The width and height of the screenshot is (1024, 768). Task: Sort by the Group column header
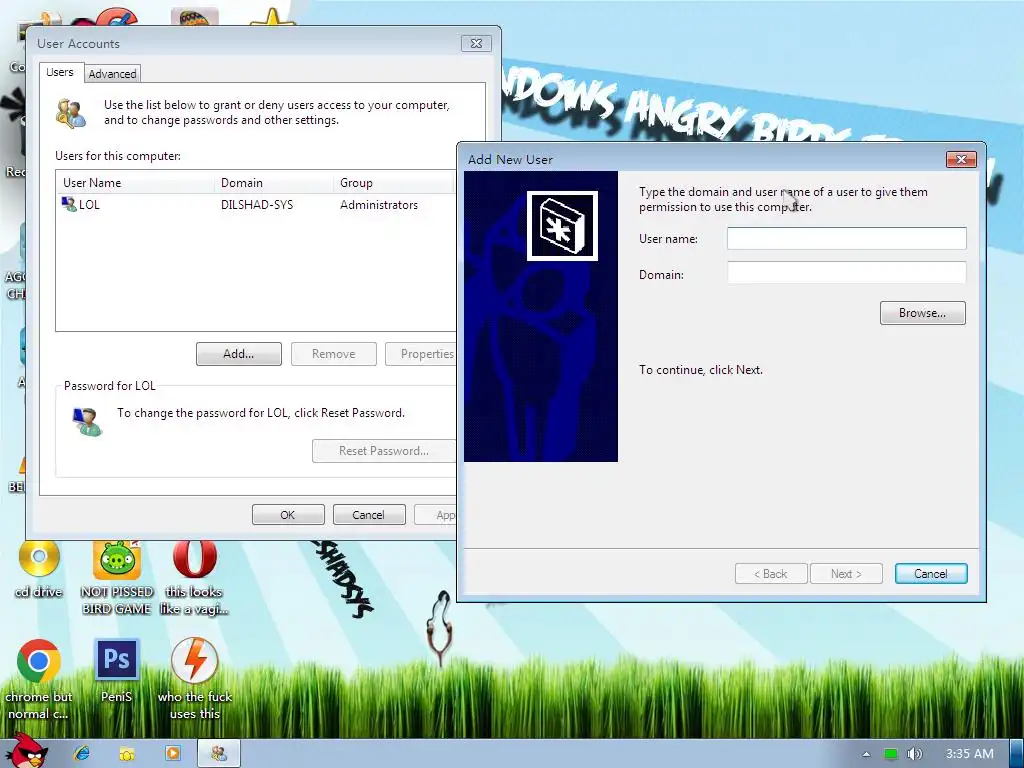click(x=393, y=183)
